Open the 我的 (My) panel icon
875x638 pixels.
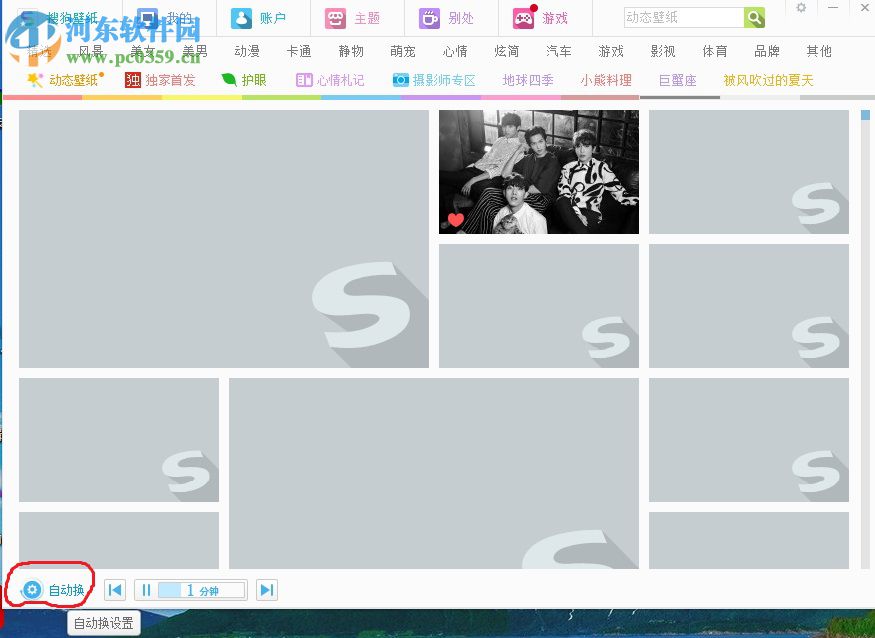[146, 17]
